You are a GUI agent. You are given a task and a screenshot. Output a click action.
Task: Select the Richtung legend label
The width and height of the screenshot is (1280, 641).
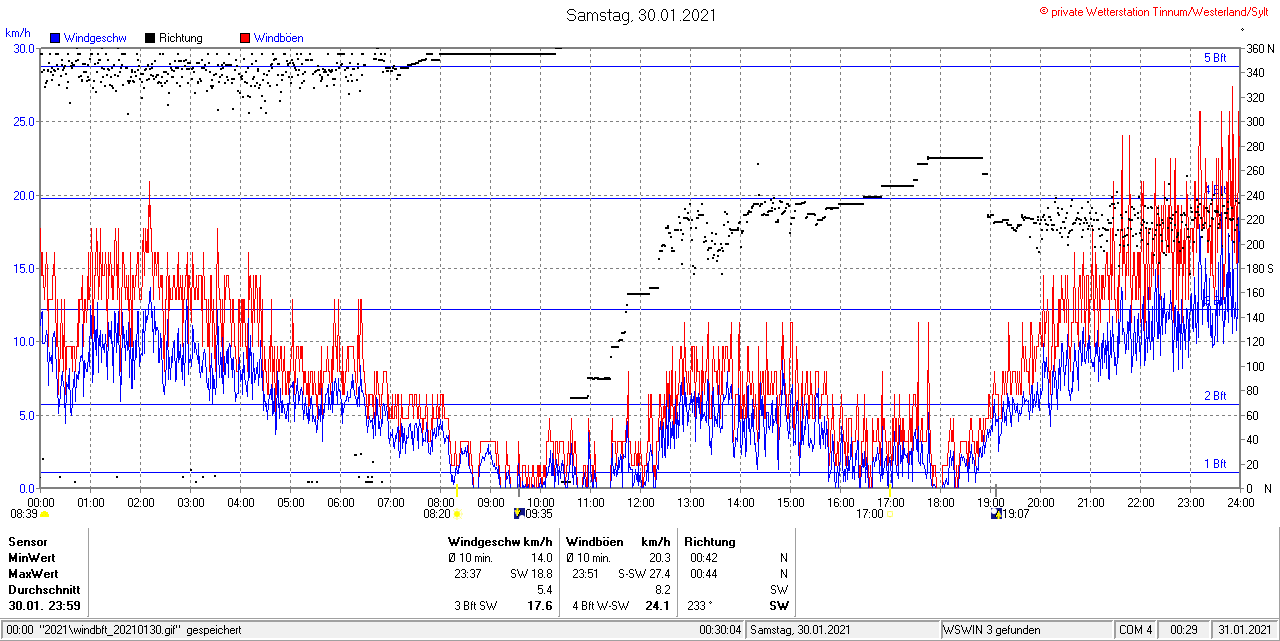[181, 38]
